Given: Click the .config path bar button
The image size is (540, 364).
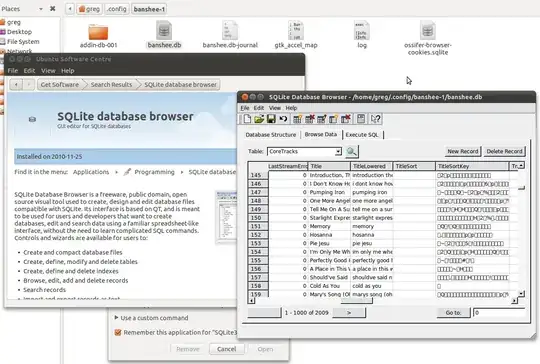Looking at the screenshot, I should click(116, 9).
